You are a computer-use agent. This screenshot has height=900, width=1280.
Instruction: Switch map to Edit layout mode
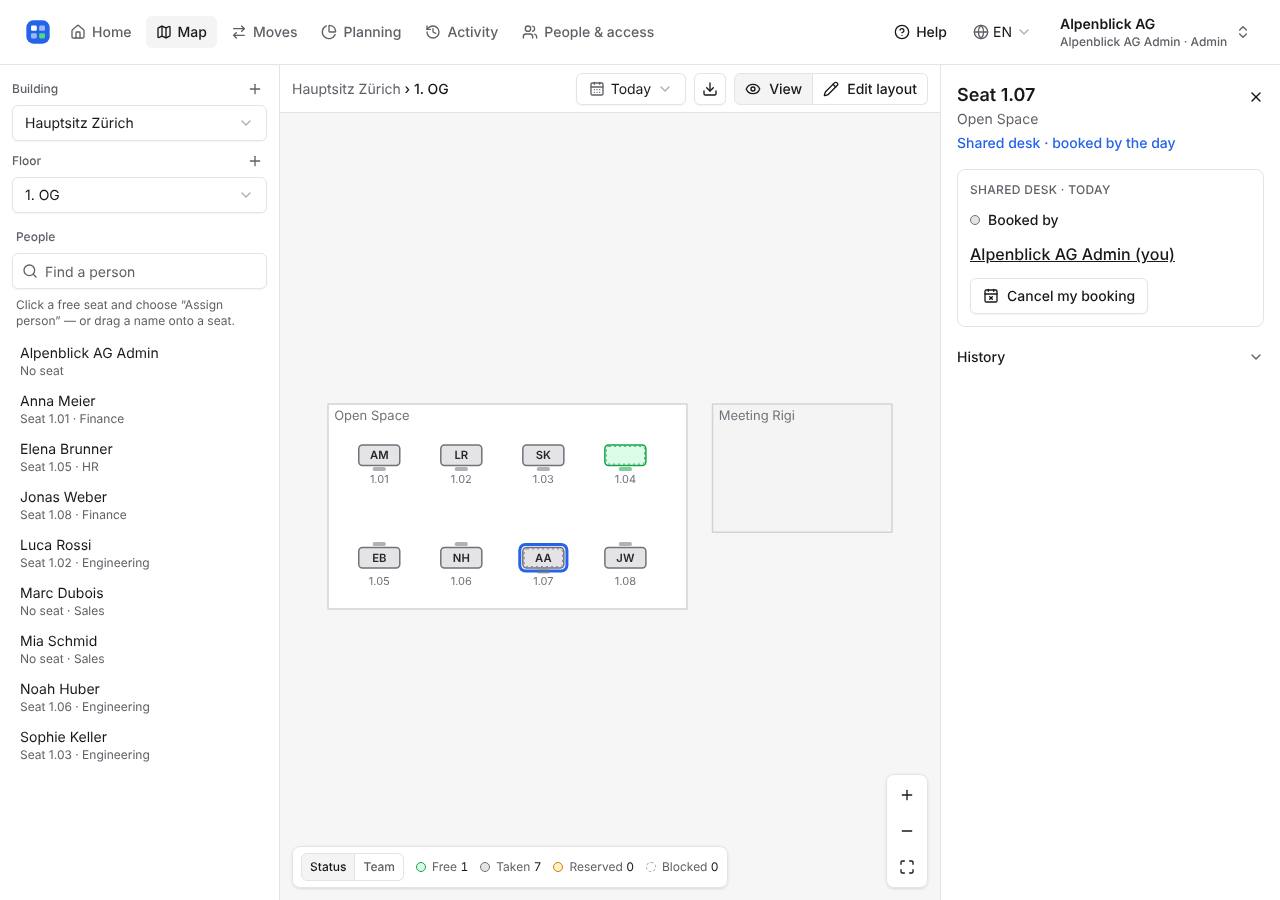(x=870, y=89)
